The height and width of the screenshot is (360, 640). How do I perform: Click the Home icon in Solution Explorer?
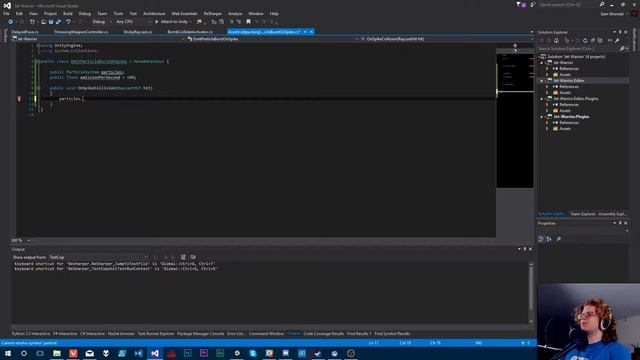pyautogui.click(x=556, y=40)
